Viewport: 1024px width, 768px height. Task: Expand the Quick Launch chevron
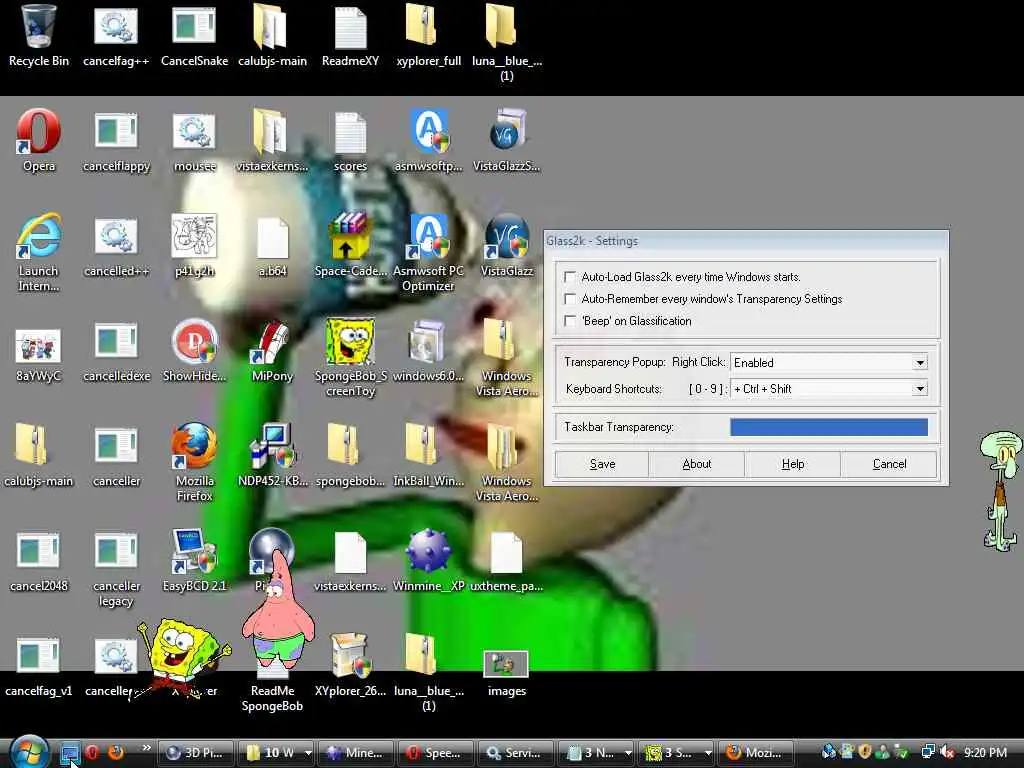pyautogui.click(x=146, y=748)
